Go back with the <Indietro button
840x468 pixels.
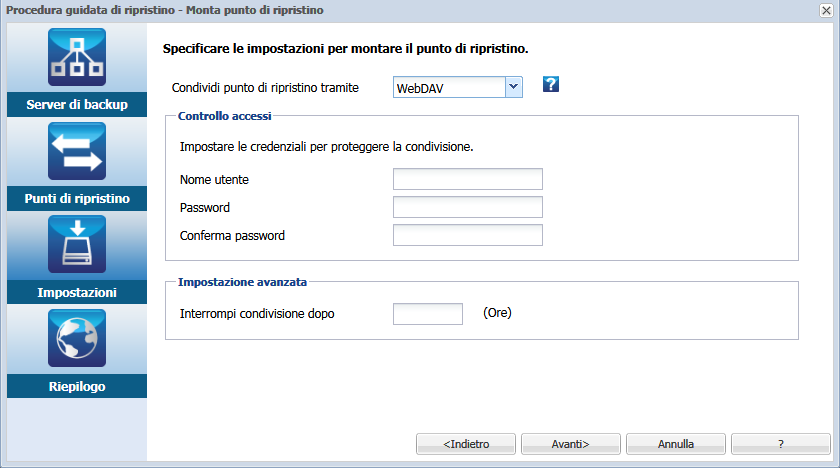click(466, 444)
